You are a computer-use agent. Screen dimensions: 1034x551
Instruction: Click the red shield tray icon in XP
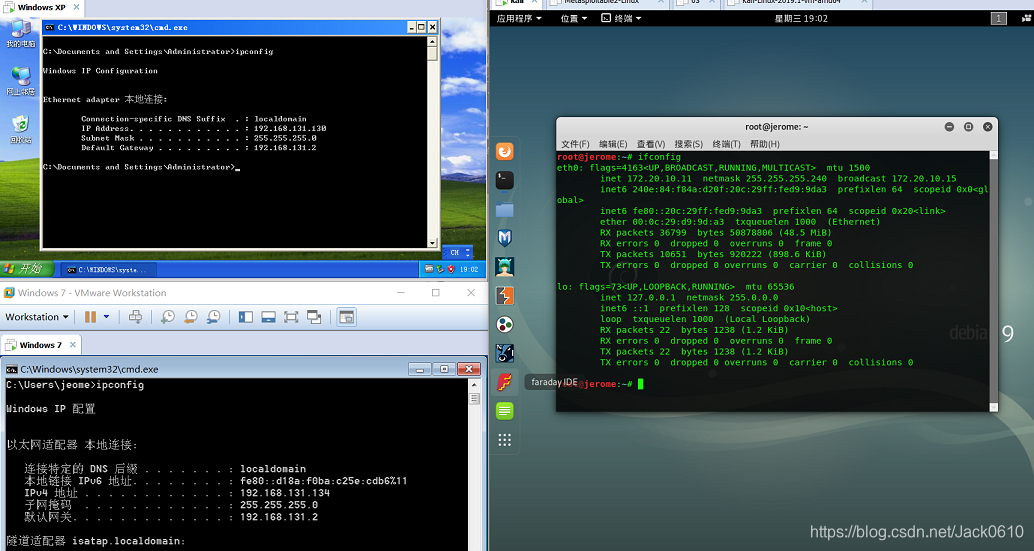451,270
